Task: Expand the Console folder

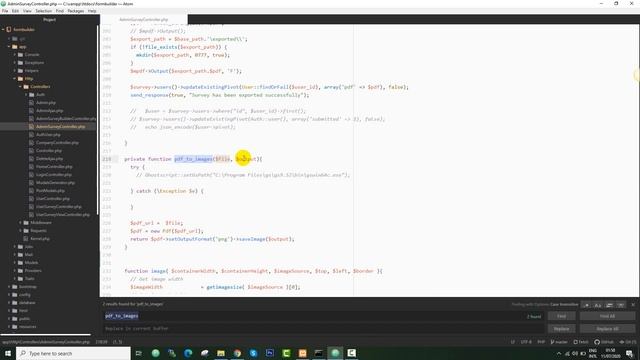Action: click(x=15, y=55)
